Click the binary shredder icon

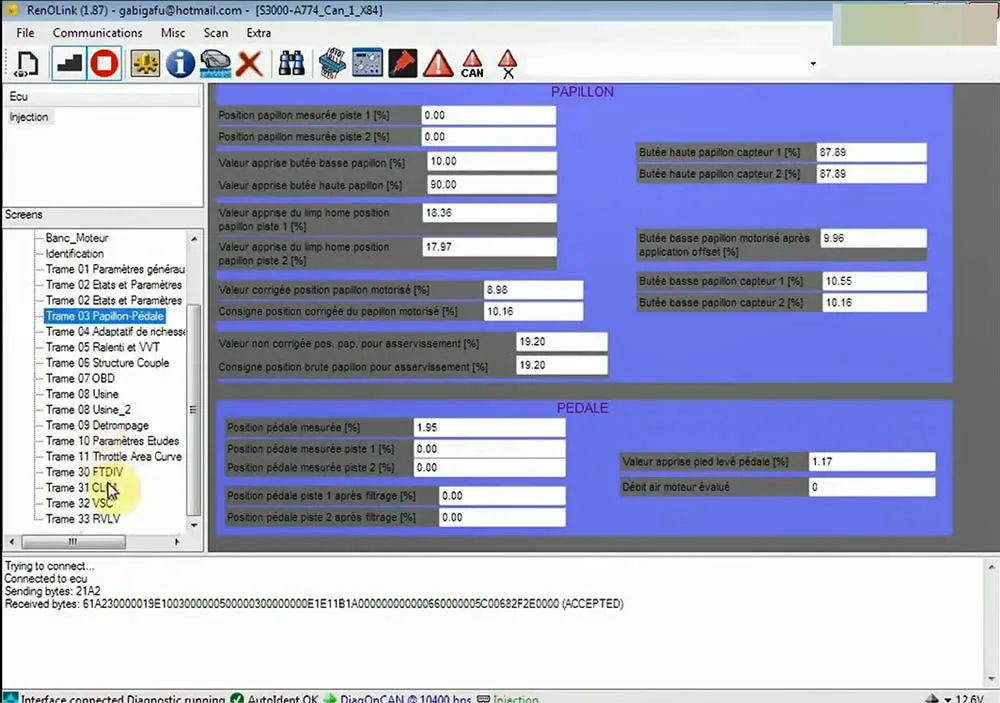tap(332, 63)
